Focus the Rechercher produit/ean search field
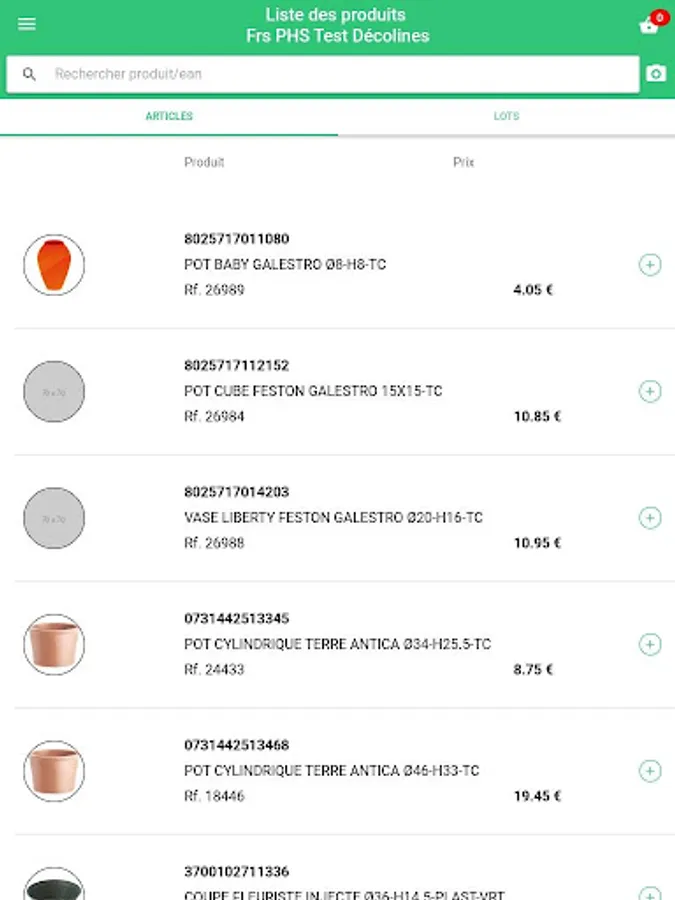The image size is (675, 900). click(x=323, y=74)
